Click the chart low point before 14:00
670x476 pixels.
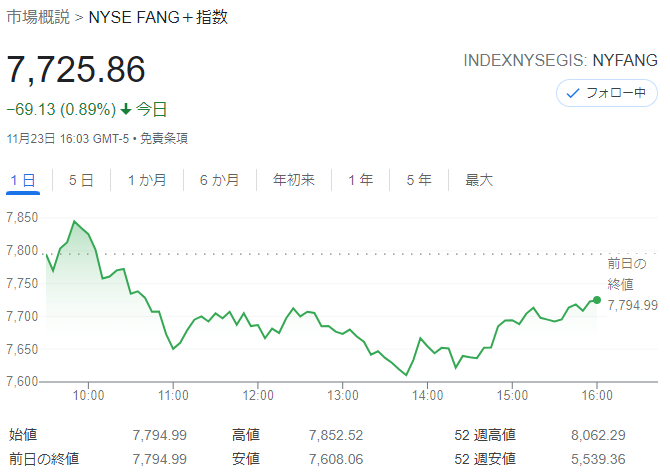pos(406,375)
